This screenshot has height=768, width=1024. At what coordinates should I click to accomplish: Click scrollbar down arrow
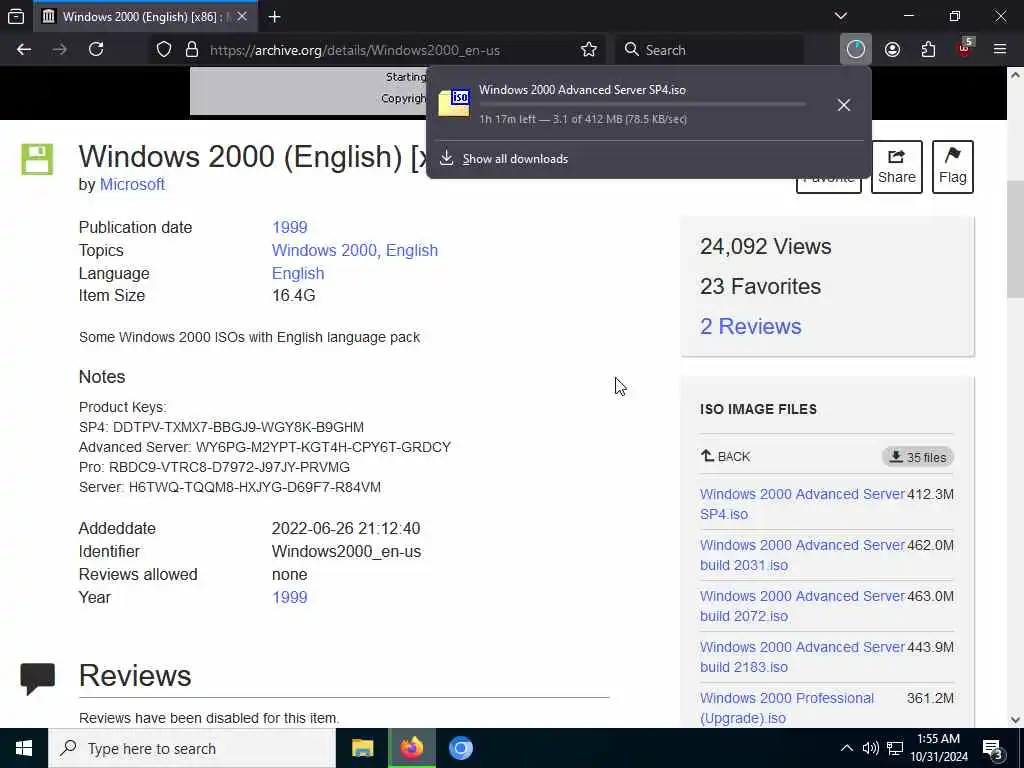click(x=1015, y=720)
